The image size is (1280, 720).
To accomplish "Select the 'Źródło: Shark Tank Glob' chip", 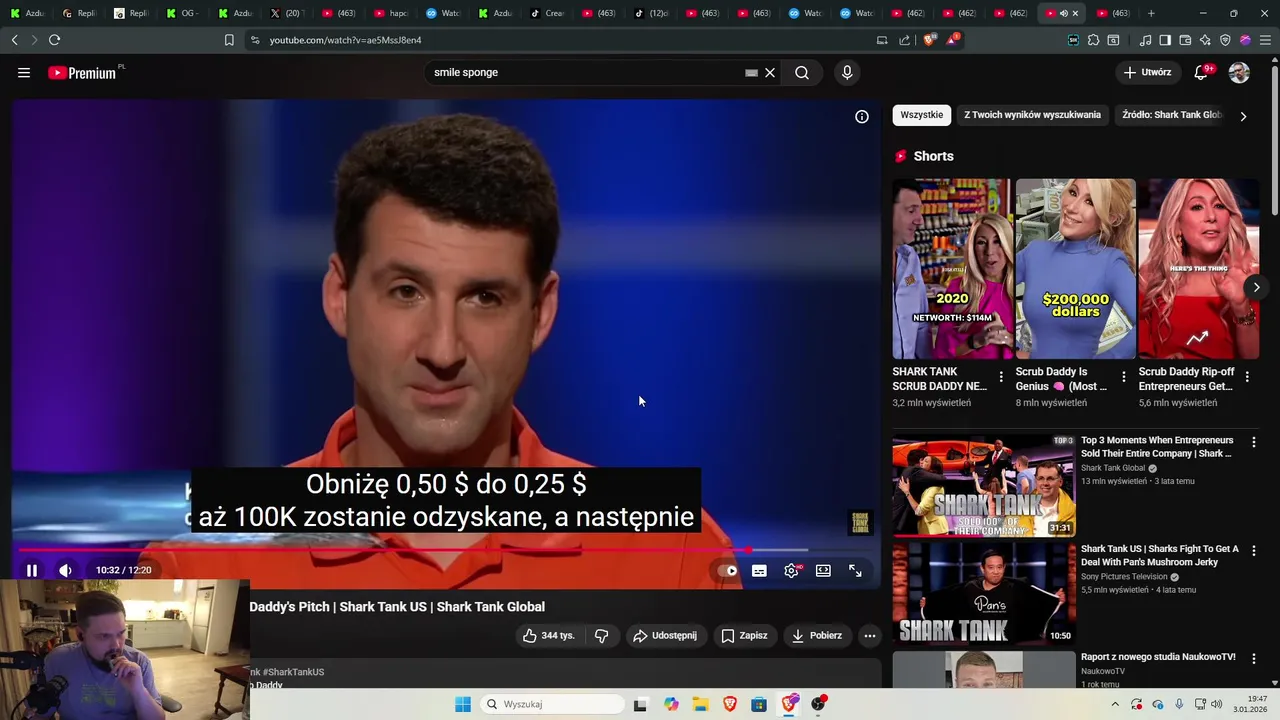I will (x=1171, y=115).
